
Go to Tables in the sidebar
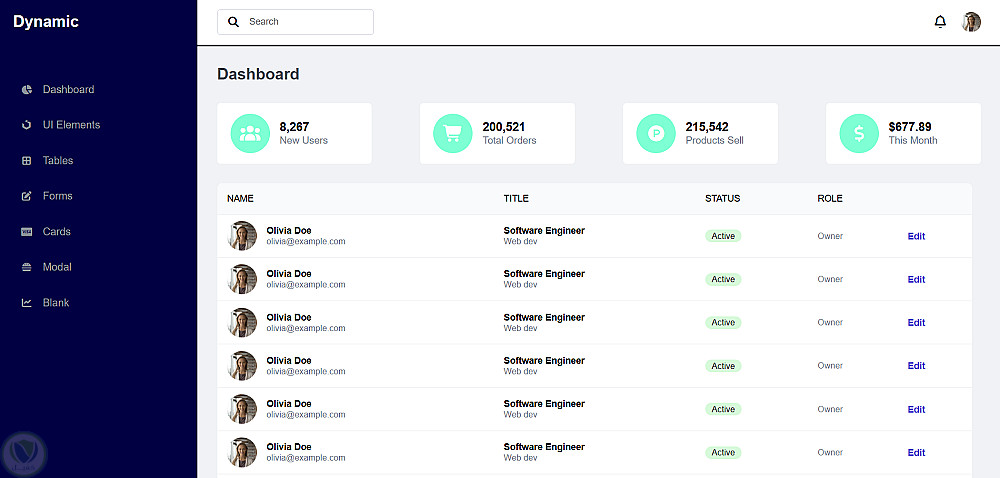point(58,161)
